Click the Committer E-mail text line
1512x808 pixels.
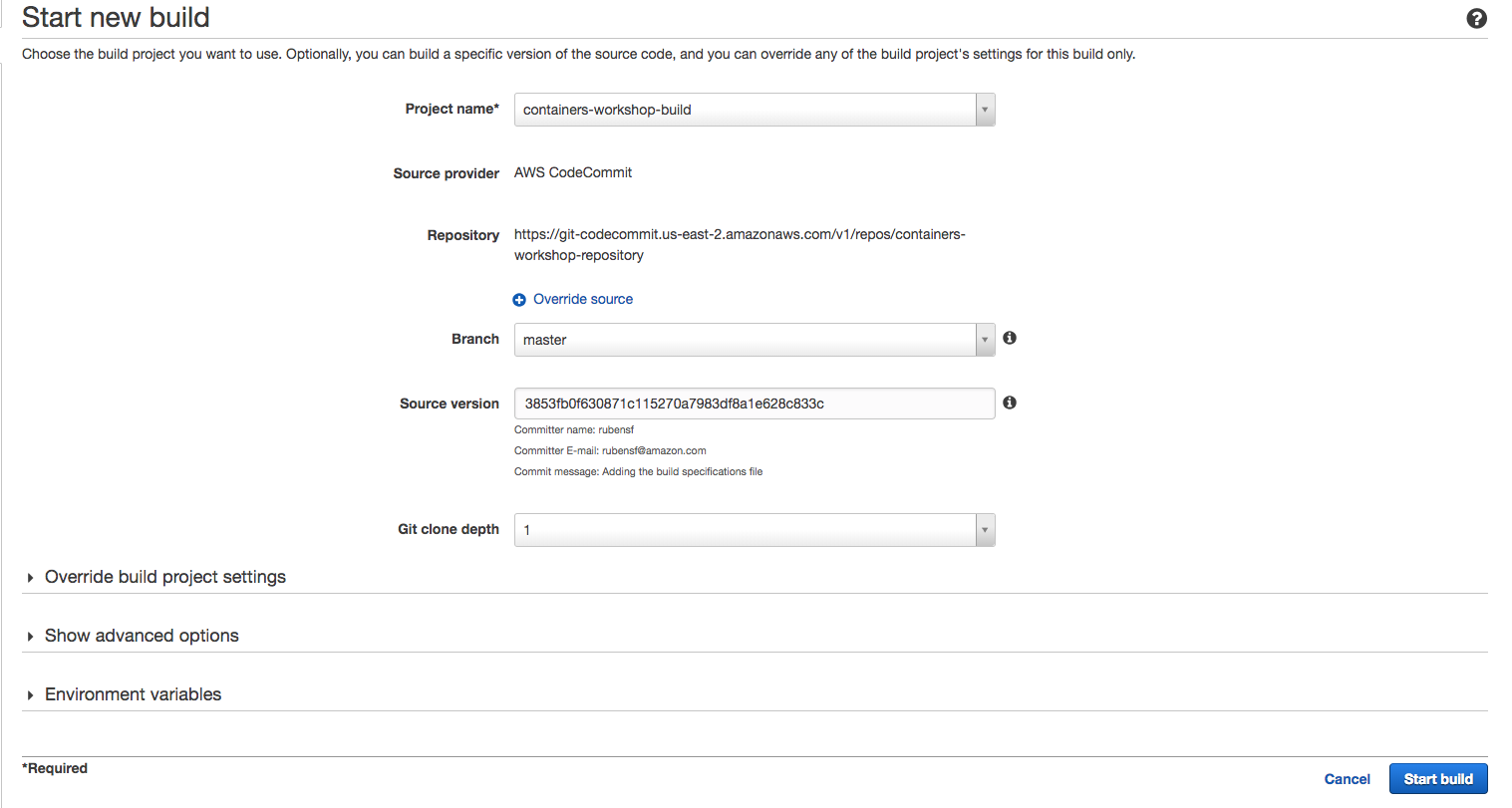coord(610,450)
